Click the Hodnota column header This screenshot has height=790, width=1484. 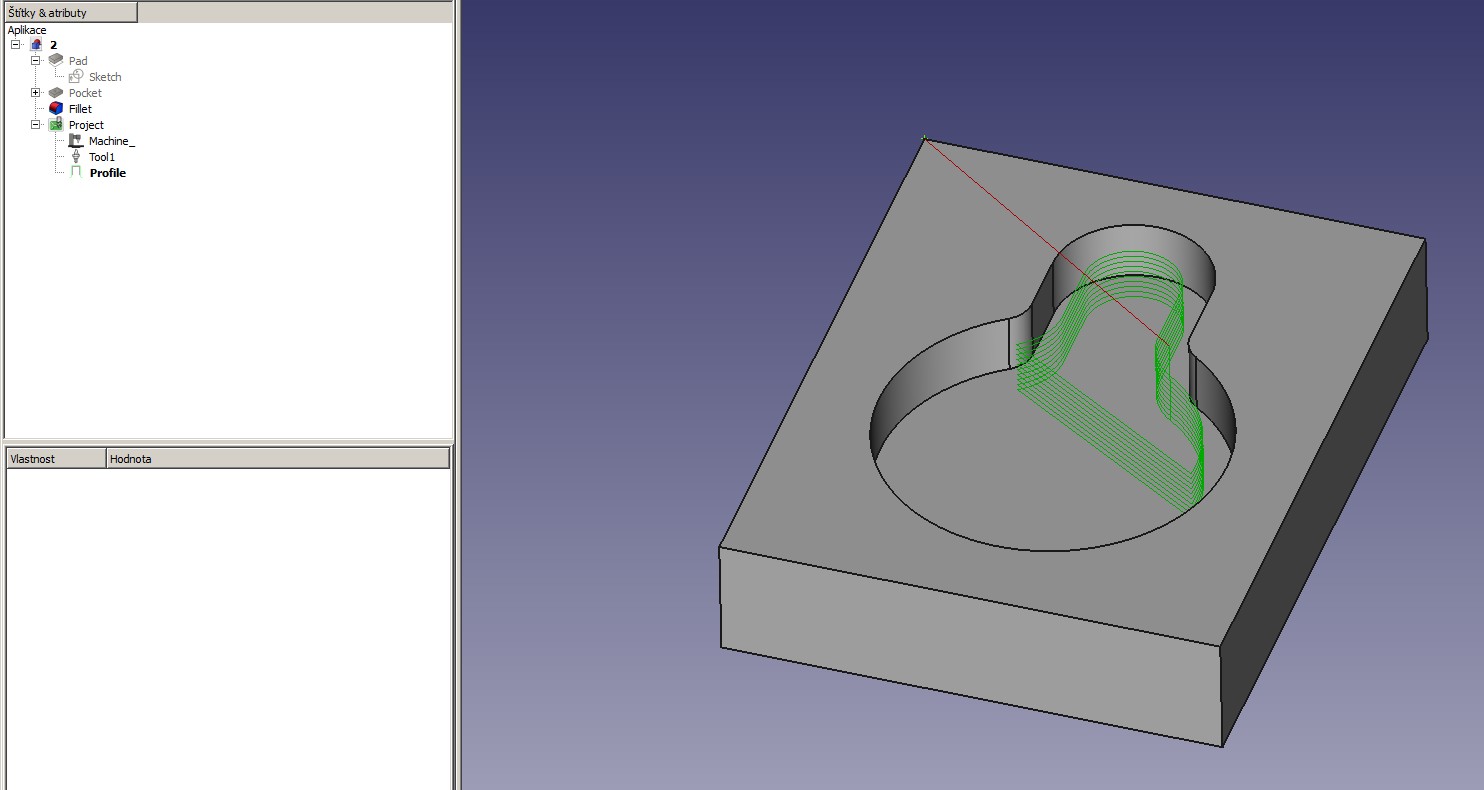[x=277, y=459]
